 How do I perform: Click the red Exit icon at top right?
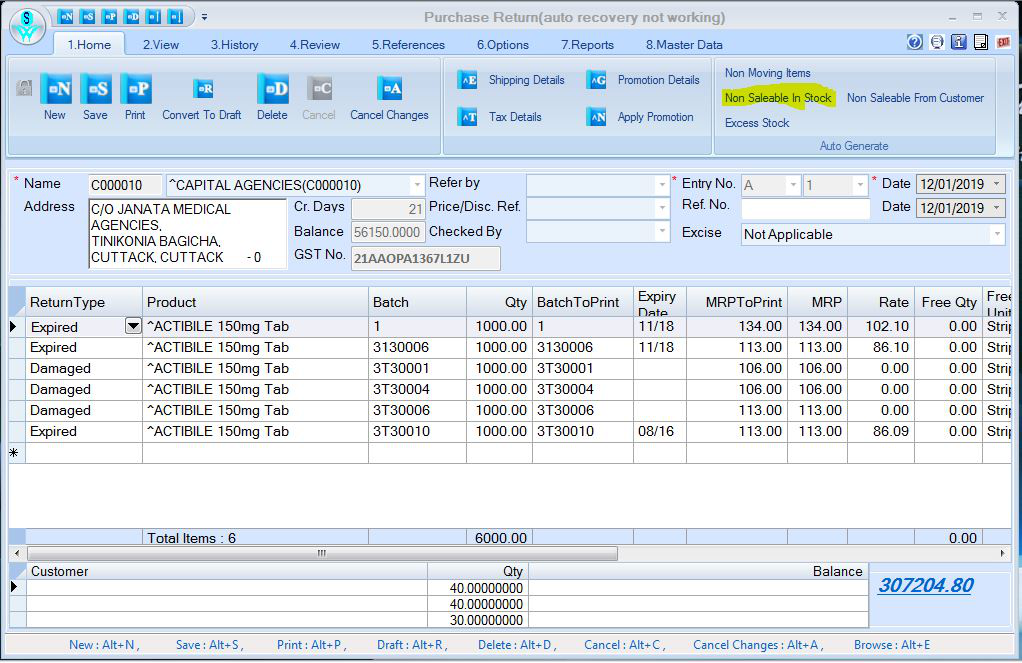coord(1002,43)
